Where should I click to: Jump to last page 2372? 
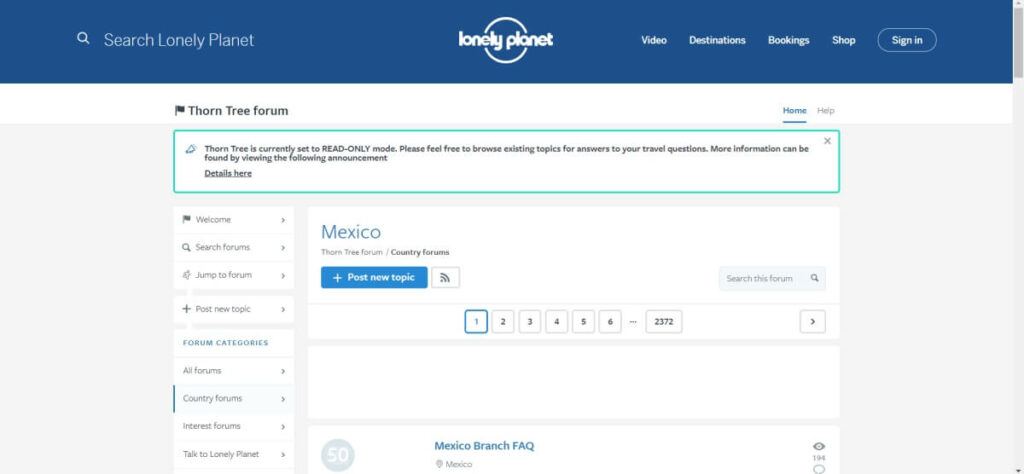pos(664,321)
